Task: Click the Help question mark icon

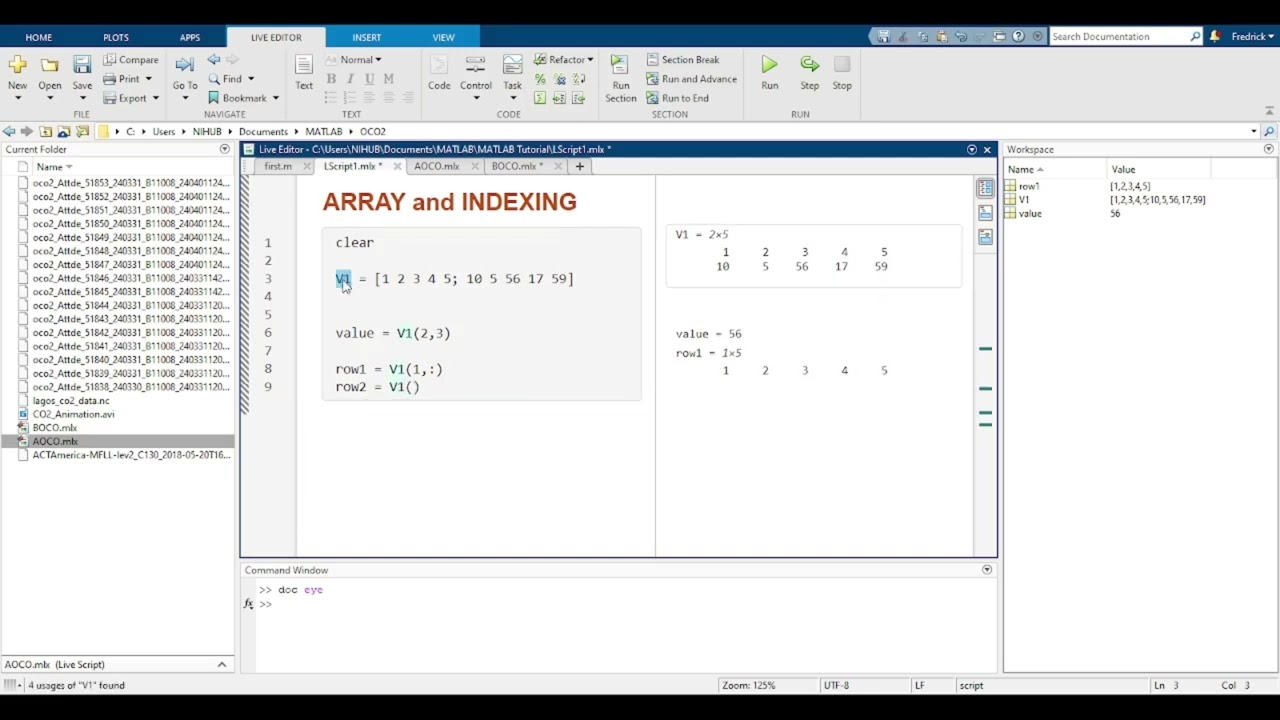Action: (x=1018, y=36)
